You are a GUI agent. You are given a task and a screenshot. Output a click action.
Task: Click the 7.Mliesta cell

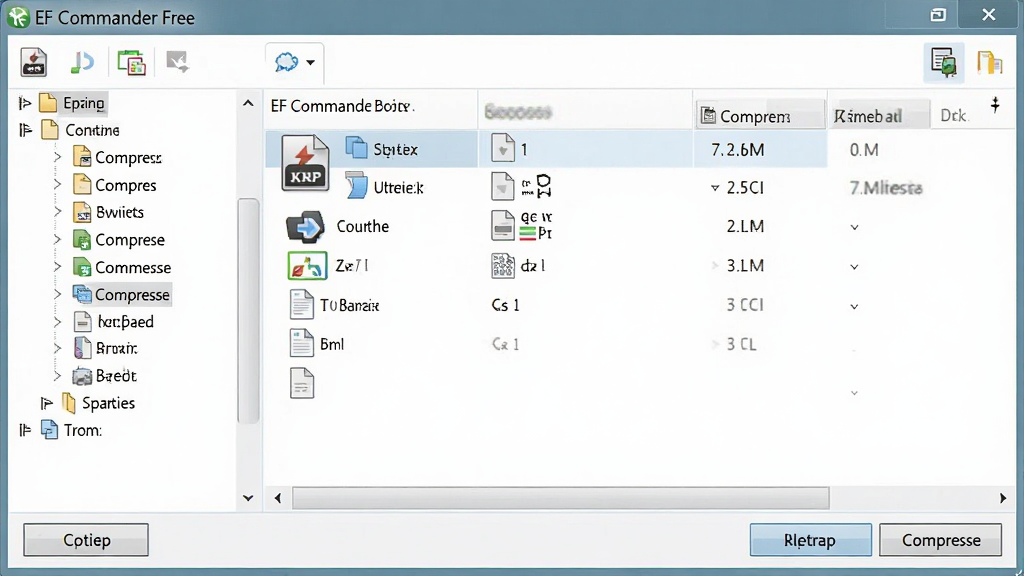tap(886, 188)
